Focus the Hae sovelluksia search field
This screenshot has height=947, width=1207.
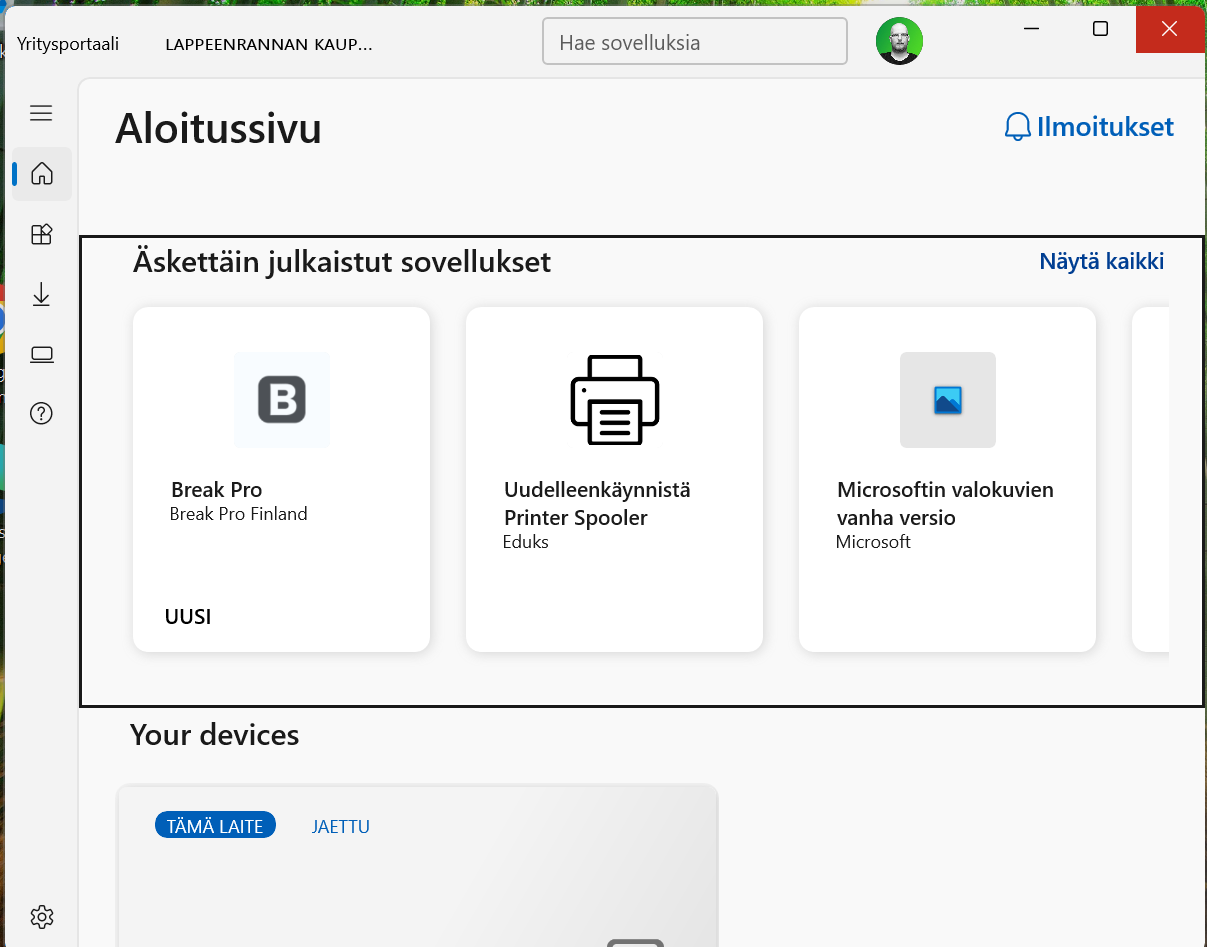point(695,42)
